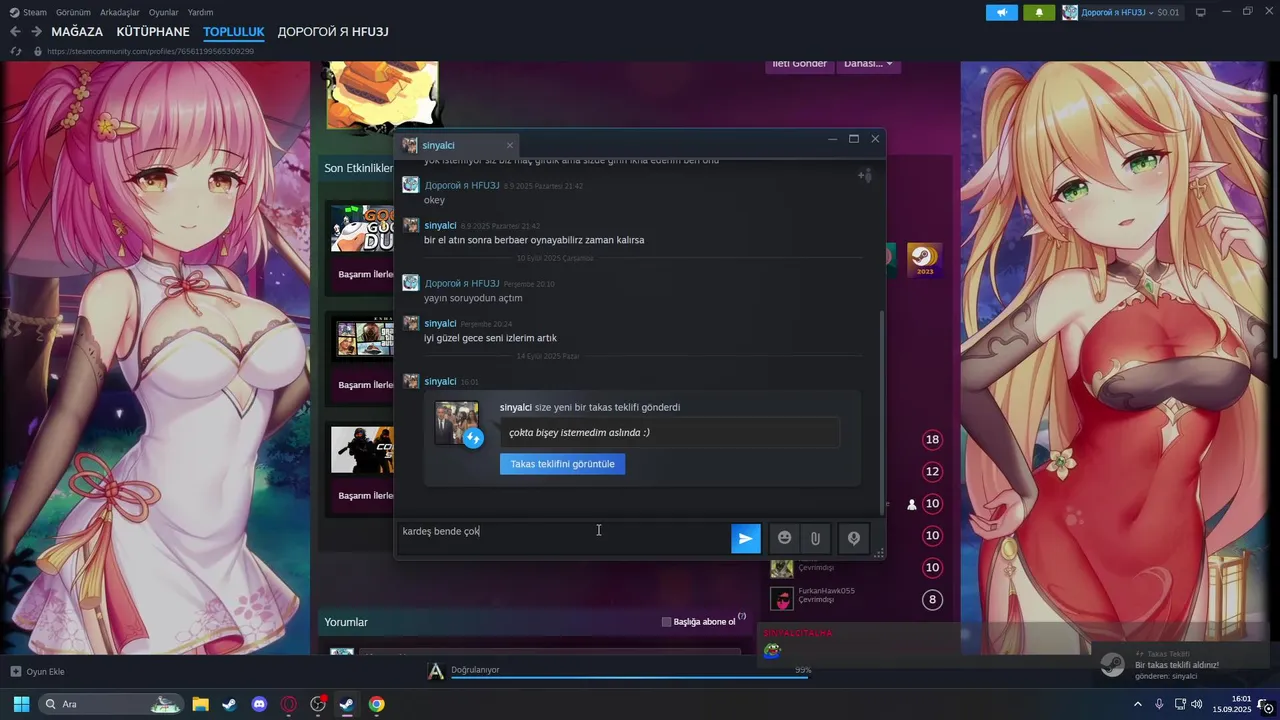Click the profile URL address bar
Viewport: 1280px width, 720px height.
point(150,51)
